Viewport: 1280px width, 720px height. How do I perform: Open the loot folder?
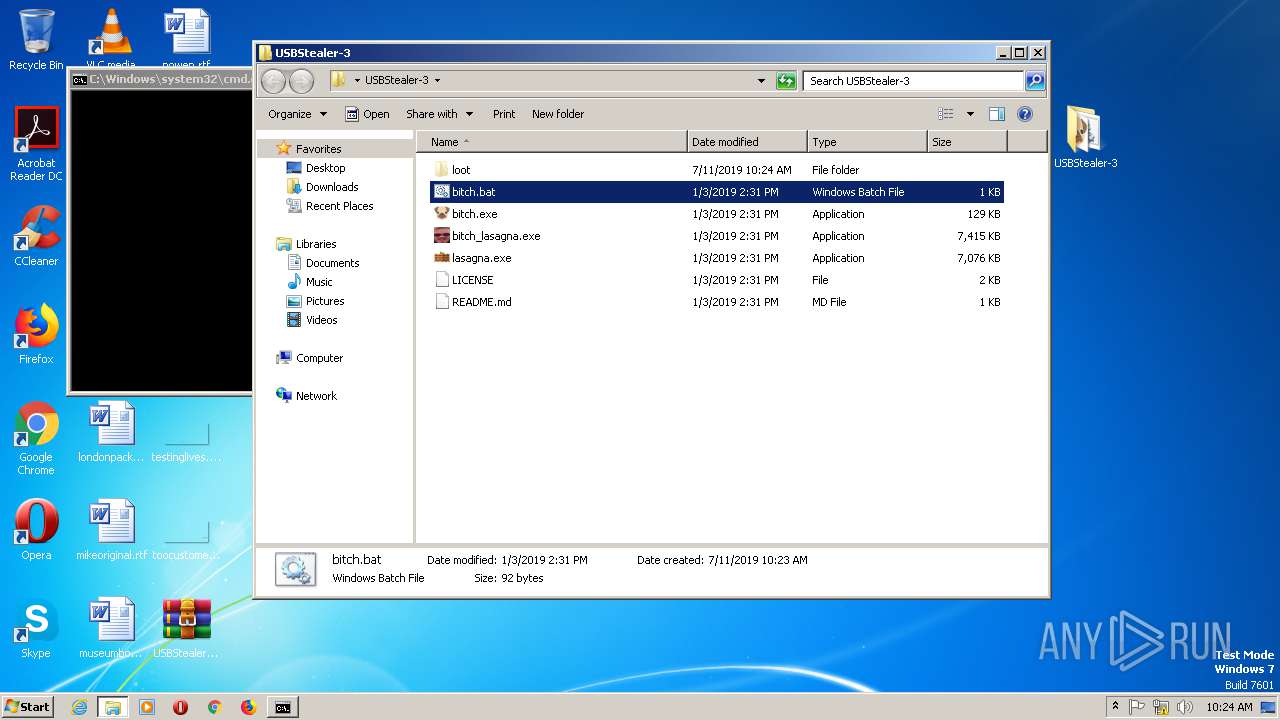coord(460,170)
